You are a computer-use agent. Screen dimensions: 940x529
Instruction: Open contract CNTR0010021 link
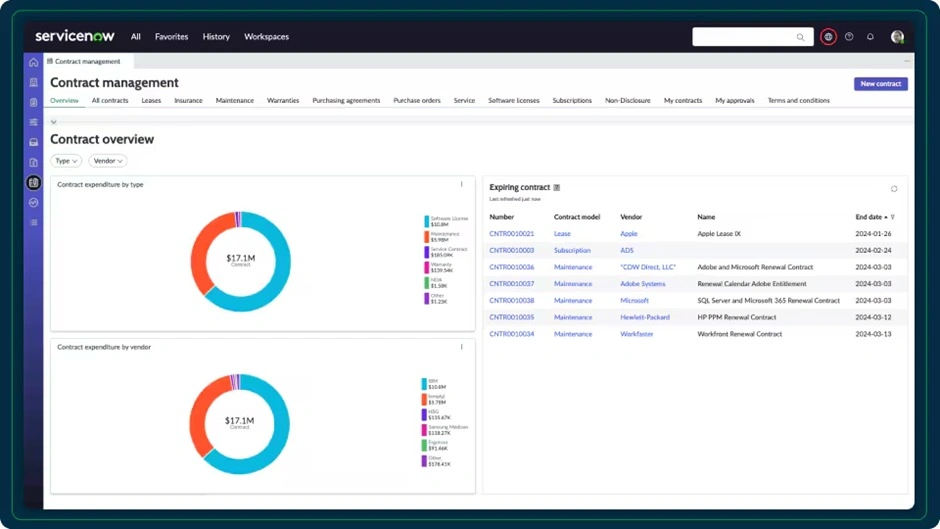[511, 234]
